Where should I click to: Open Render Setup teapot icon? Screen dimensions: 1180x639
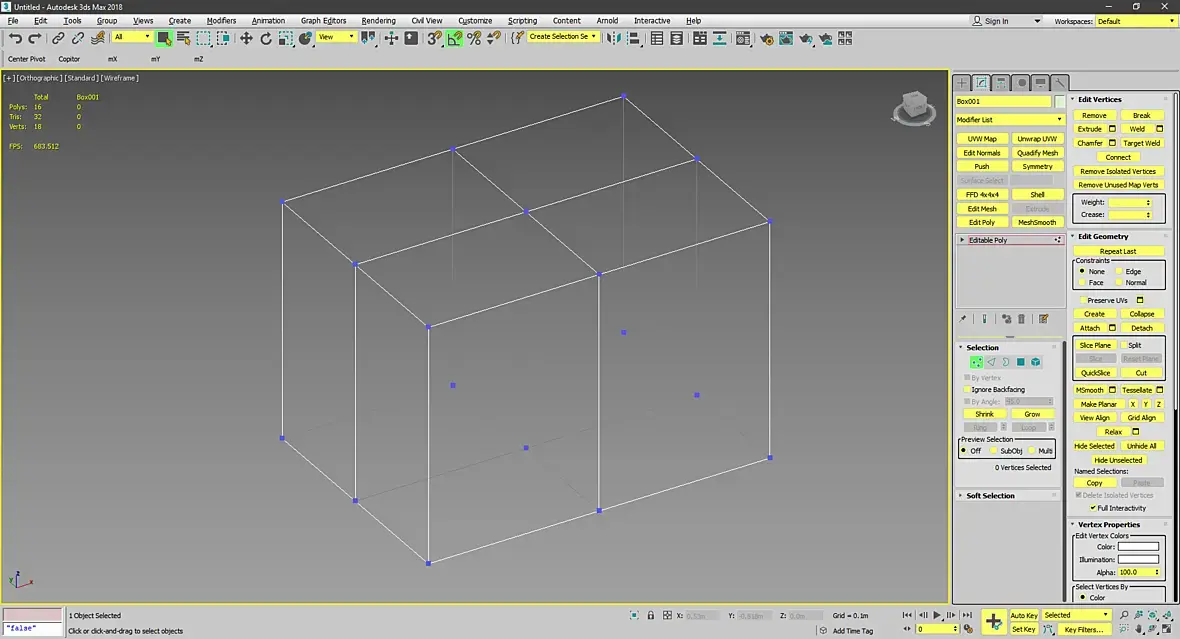(x=766, y=38)
